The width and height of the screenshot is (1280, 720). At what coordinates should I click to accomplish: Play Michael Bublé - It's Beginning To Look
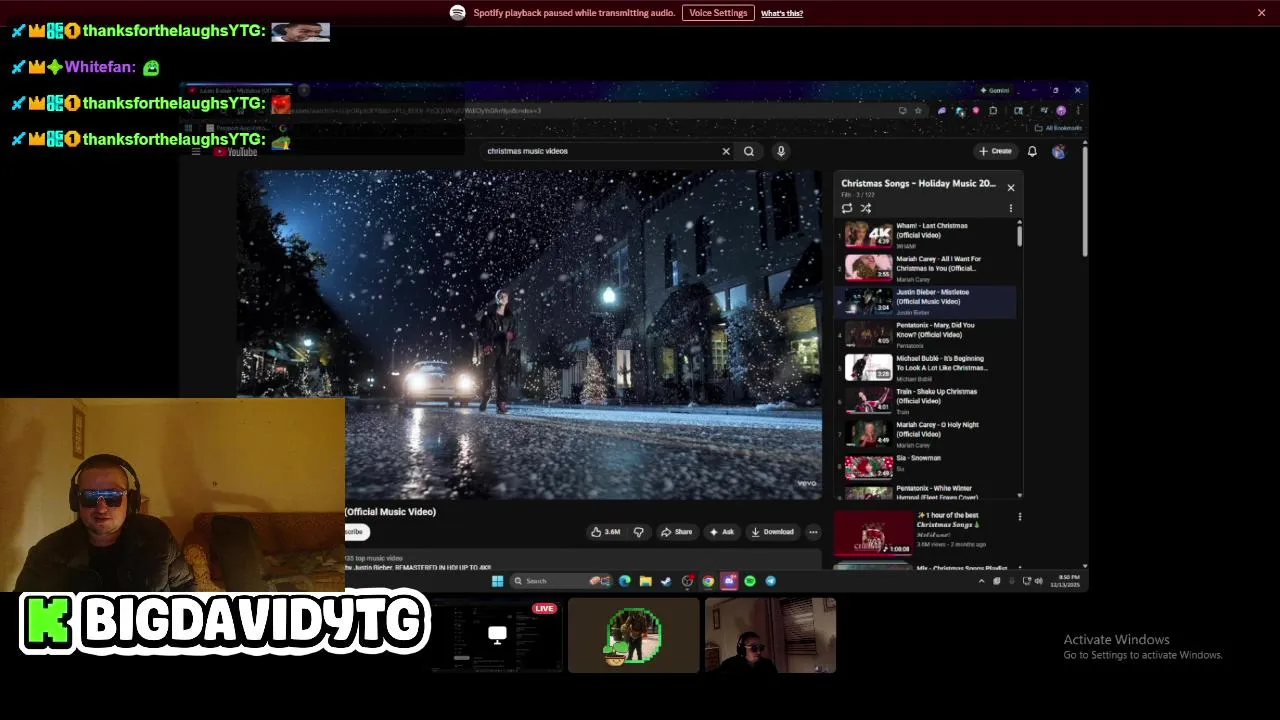(x=925, y=367)
